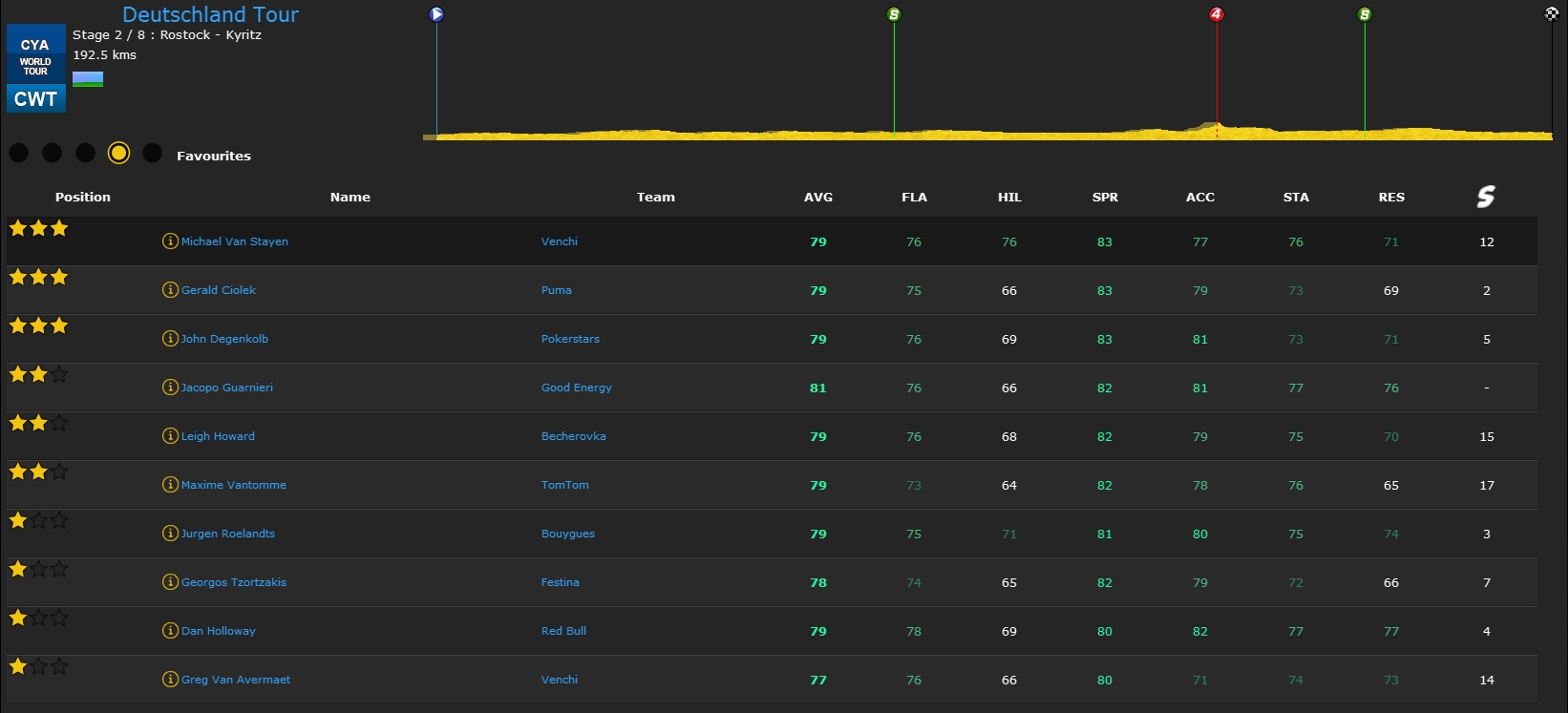Open Greg Van Avermaet rider profile

[x=236, y=680]
